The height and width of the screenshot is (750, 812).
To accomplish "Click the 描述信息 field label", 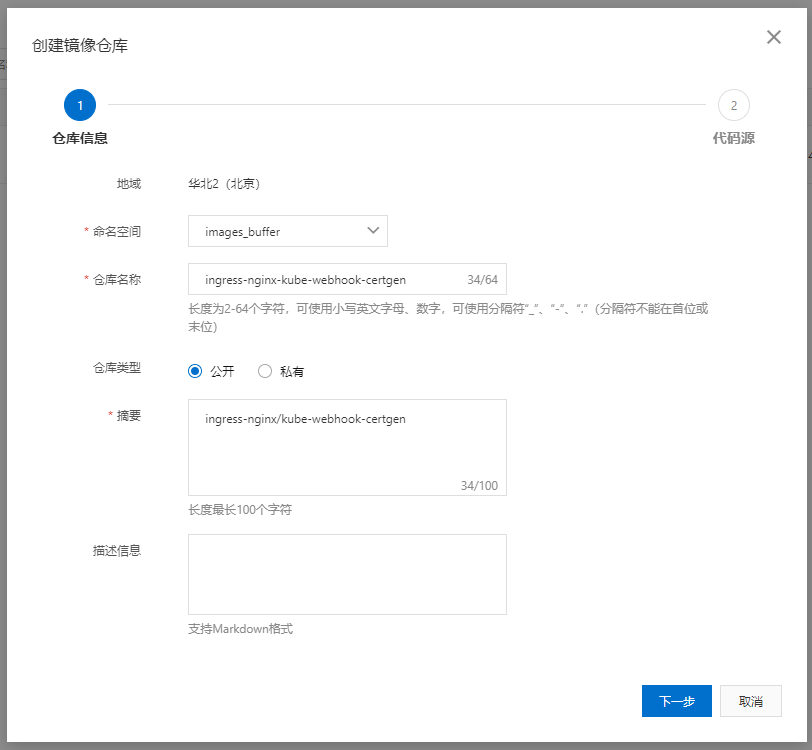I will coord(117,550).
